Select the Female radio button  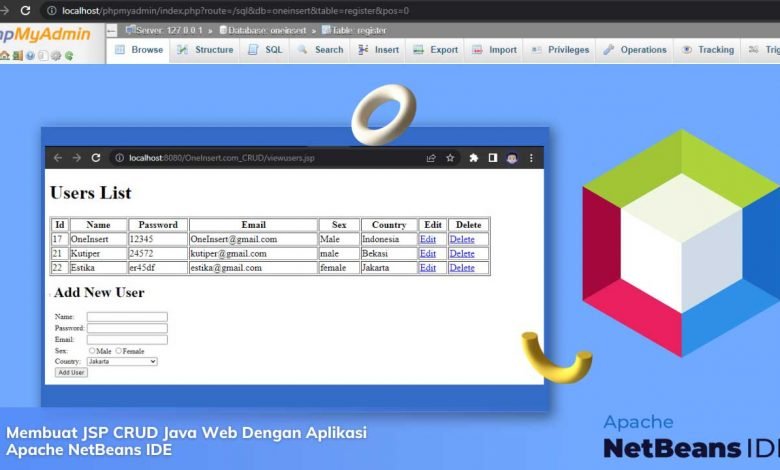coord(118,351)
